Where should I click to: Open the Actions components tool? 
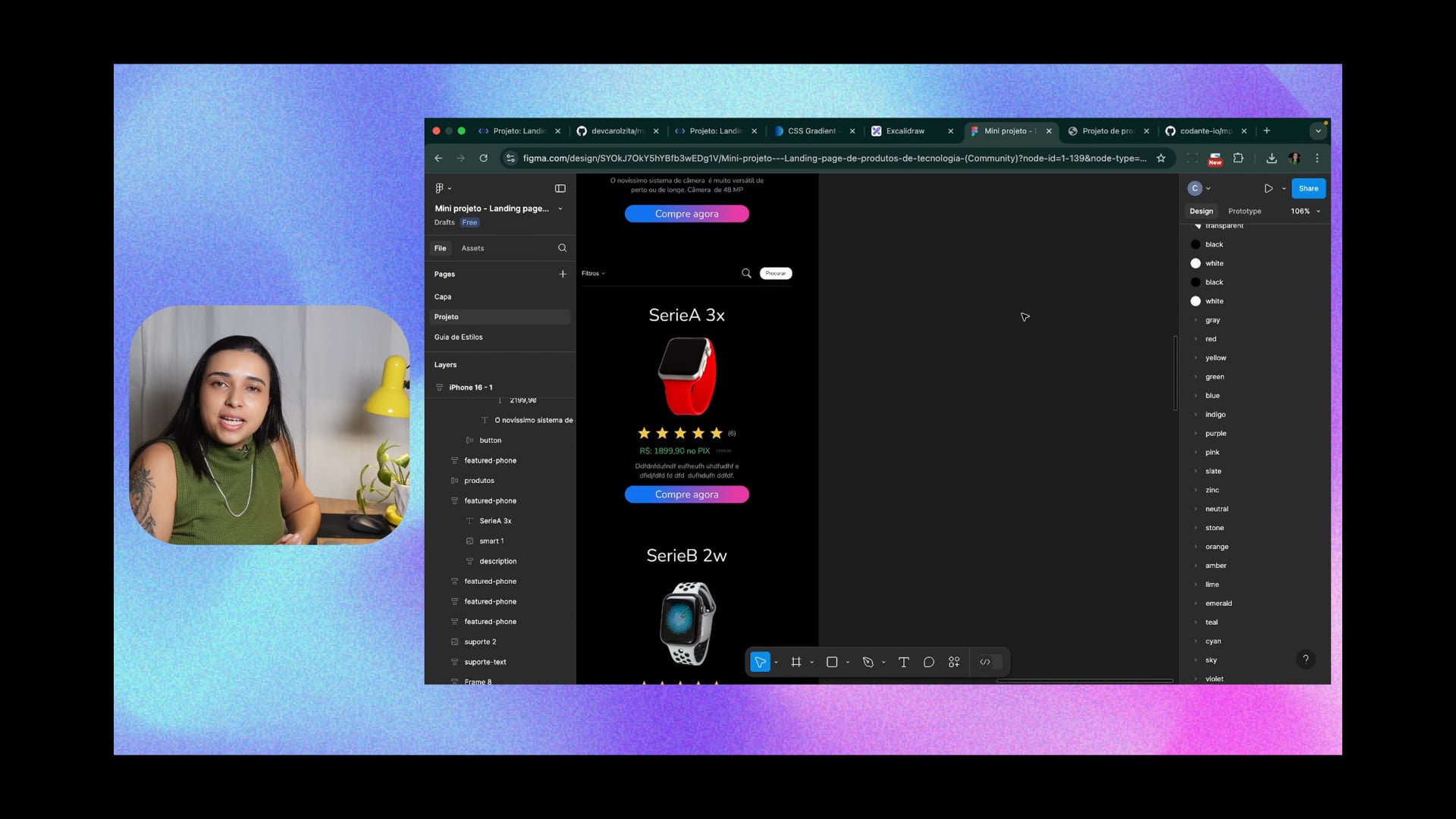pos(954,662)
